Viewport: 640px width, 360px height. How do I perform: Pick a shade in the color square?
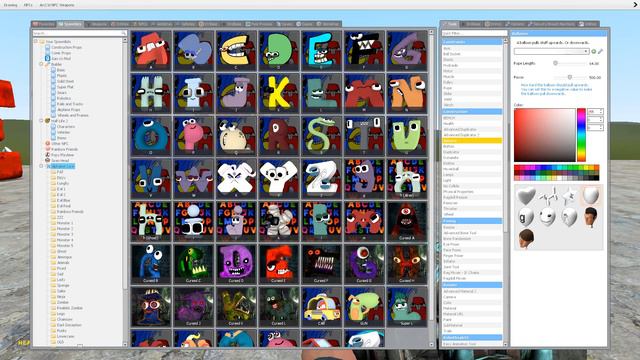[x=544, y=135]
